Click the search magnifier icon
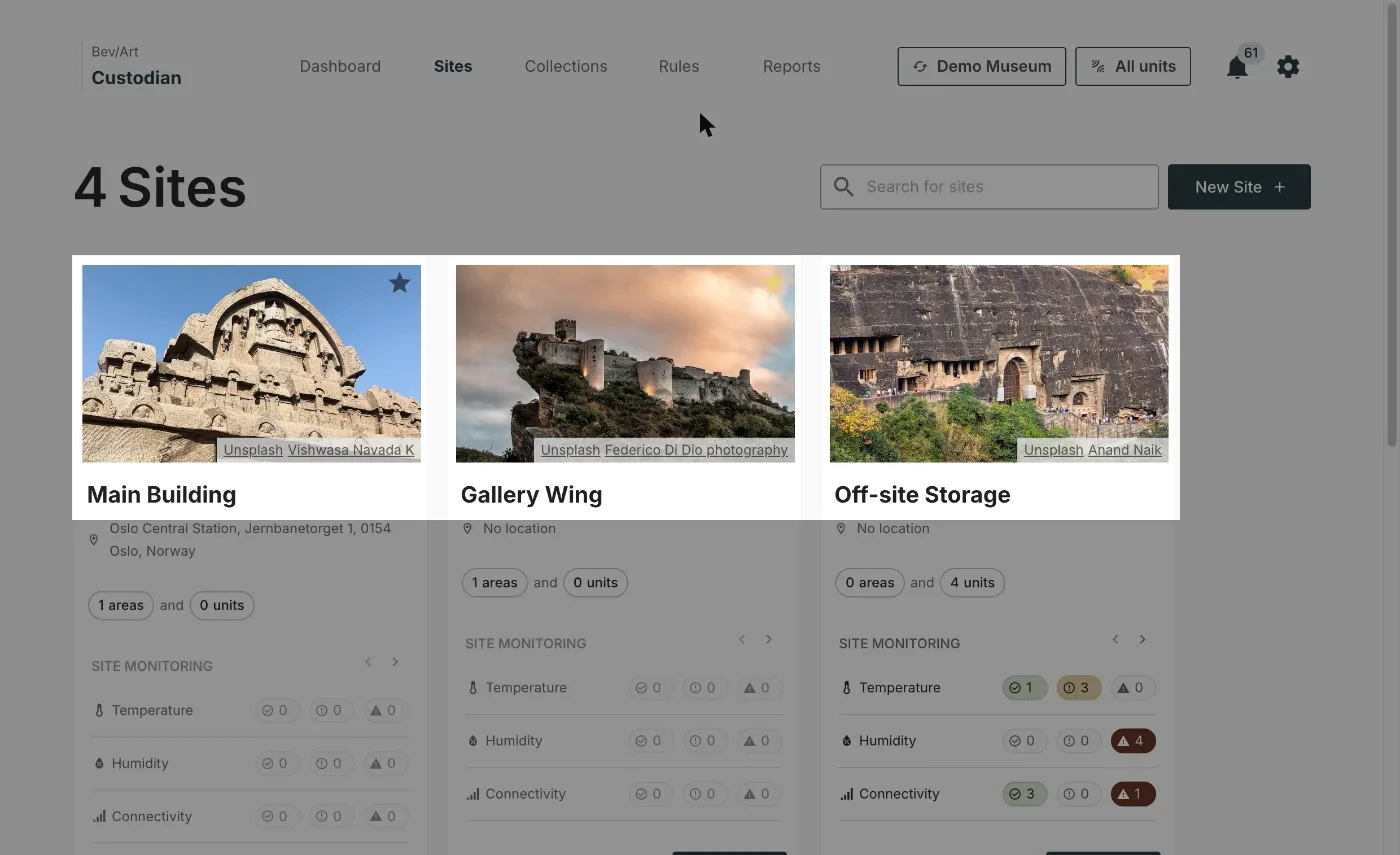This screenshot has height=855, width=1400. [843, 187]
